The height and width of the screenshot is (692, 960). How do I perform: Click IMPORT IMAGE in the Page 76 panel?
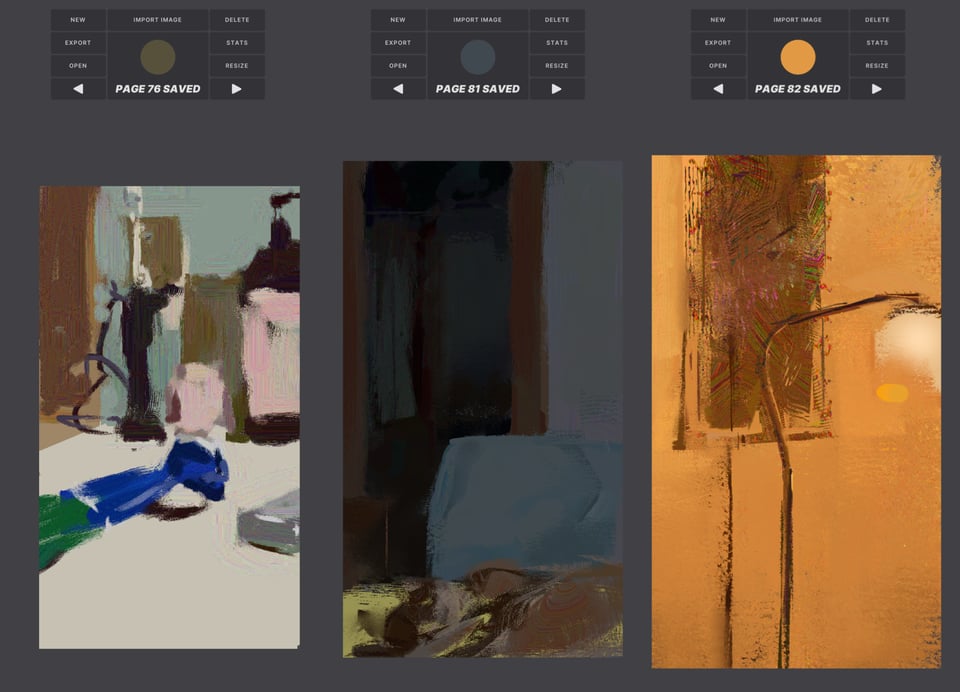tap(158, 20)
